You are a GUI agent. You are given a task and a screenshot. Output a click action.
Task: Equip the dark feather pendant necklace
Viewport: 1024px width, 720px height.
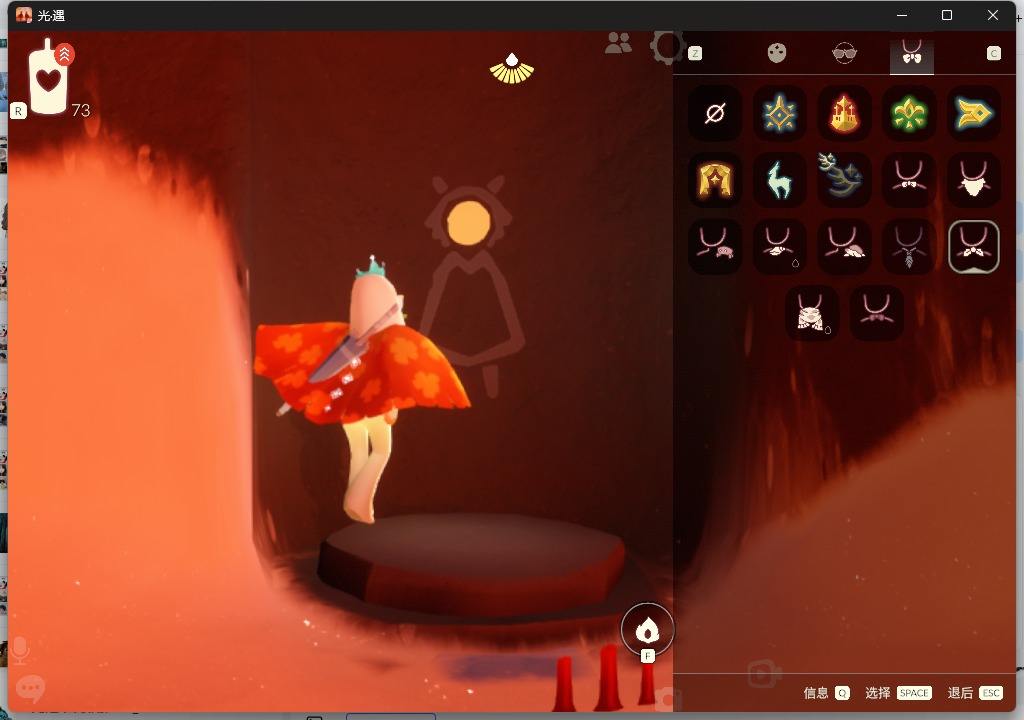click(908, 246)
